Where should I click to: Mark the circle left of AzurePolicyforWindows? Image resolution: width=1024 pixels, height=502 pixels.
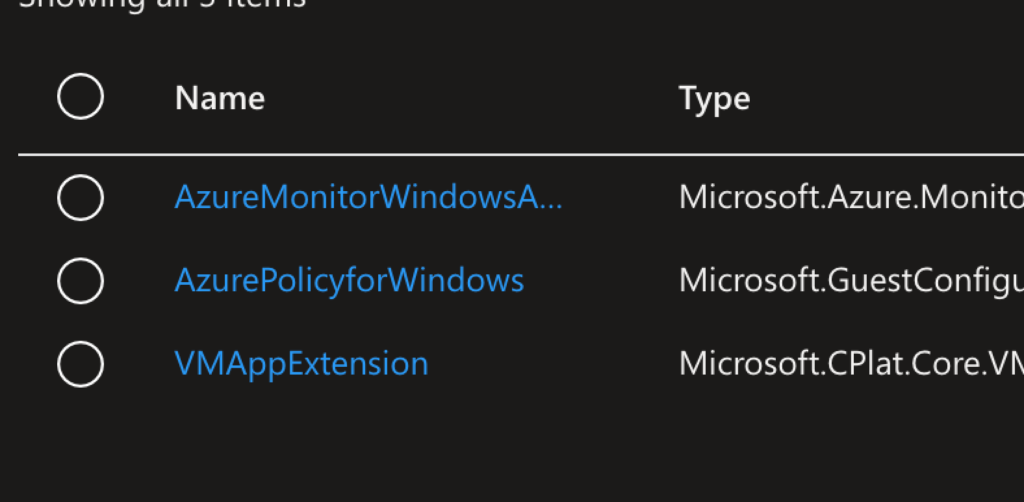(80, 280)
